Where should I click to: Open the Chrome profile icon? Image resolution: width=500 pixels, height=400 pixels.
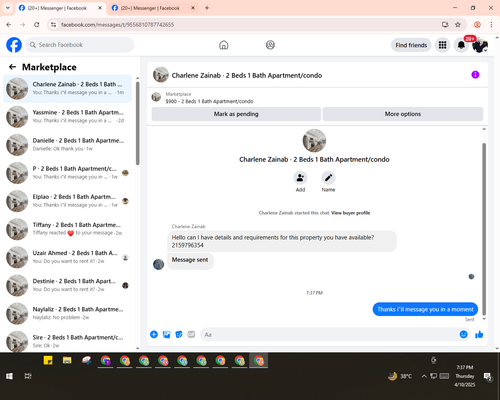(x=477, y=24)
